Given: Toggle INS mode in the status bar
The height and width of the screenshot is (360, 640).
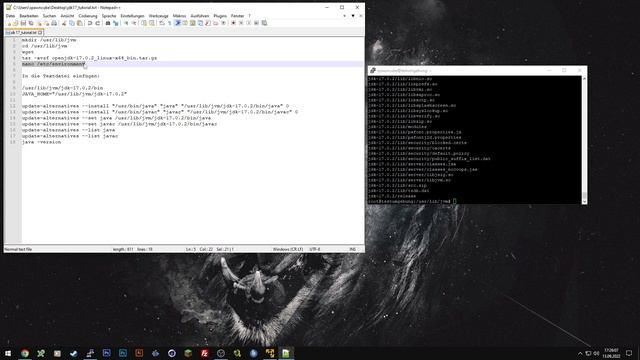Looking at the screenshot, I should tap(352, 249).
